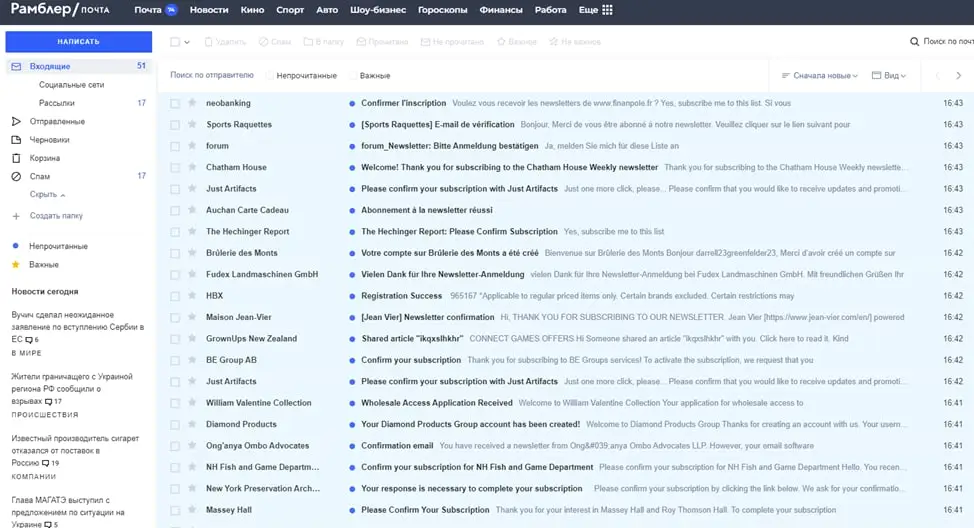Star the neobanking email
Viewport: 974px width, 528px height.
click(192, 102)
